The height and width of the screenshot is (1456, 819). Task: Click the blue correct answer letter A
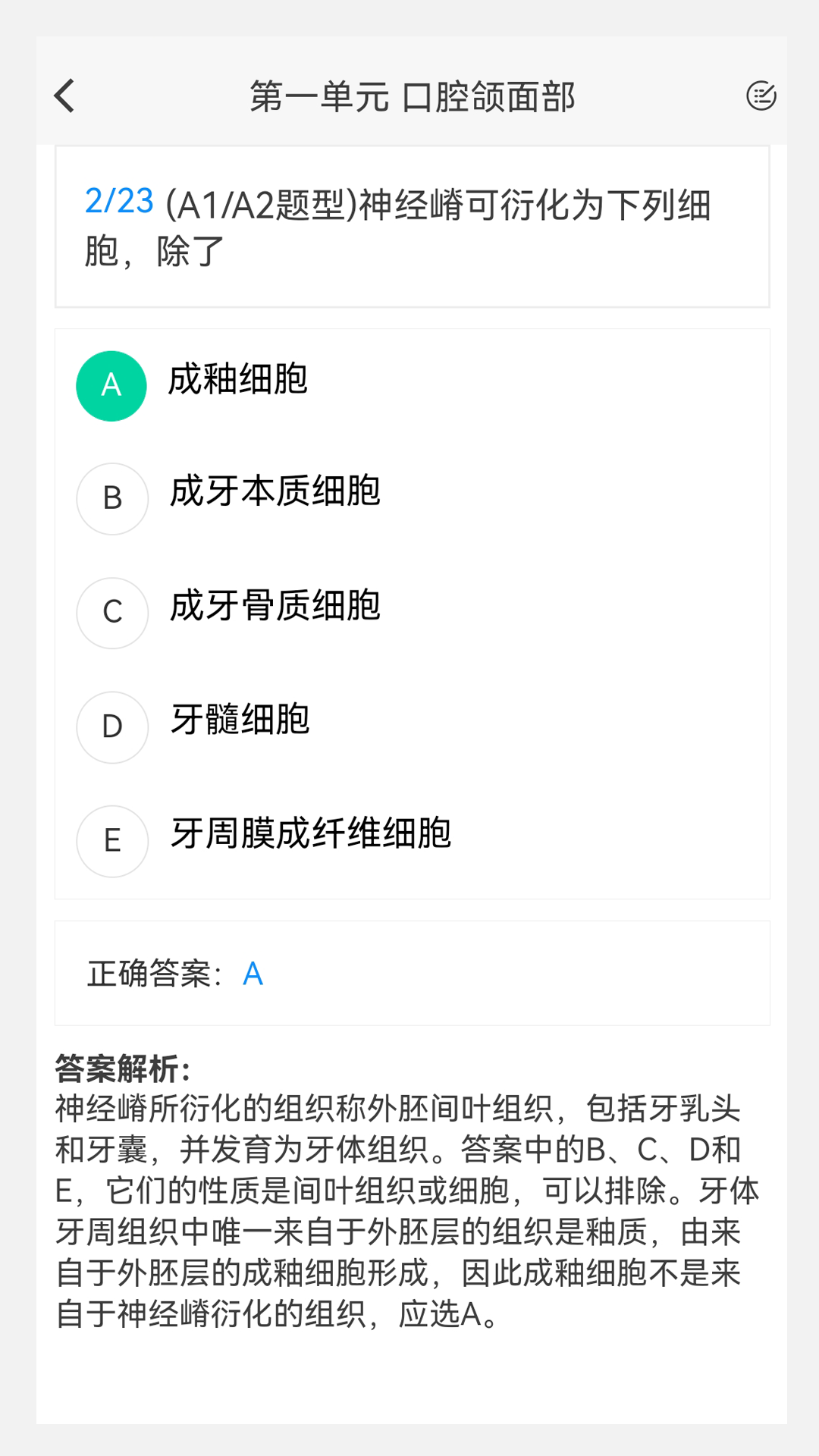[253, 974]
